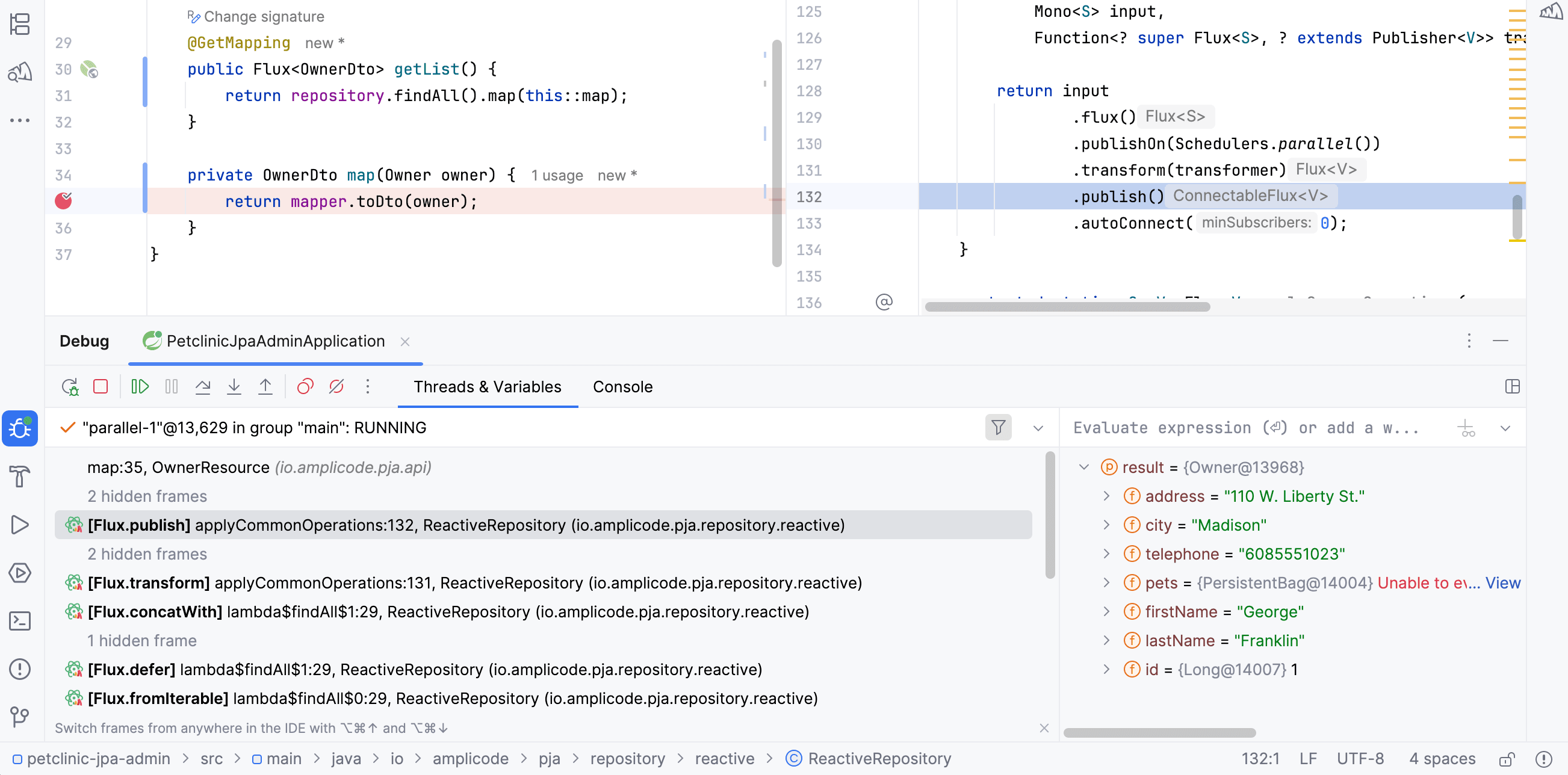Change the debugger layout settings

(1513, 387)
